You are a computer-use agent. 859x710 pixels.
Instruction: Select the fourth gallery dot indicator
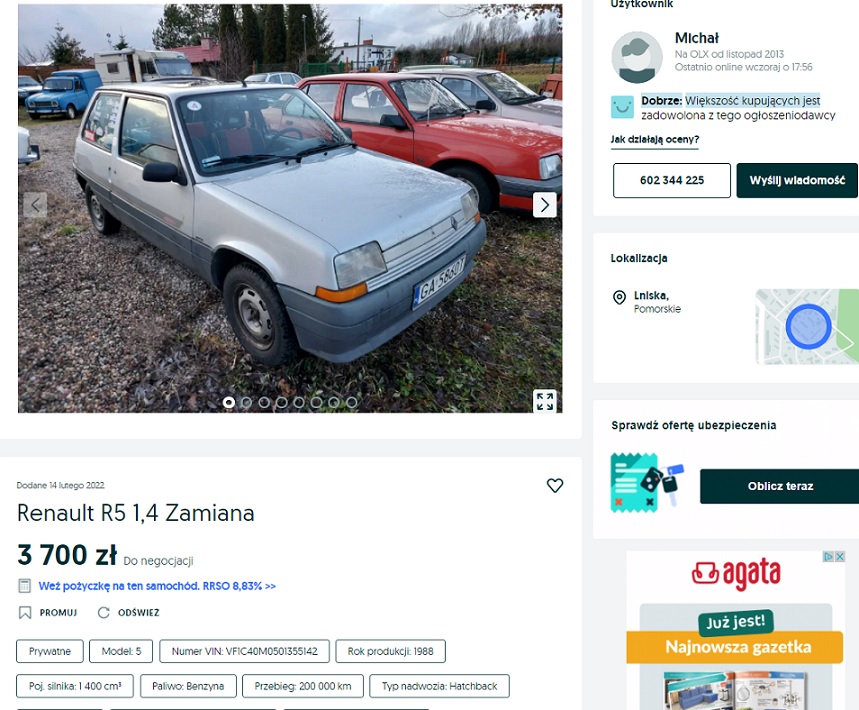coord(282,403)
